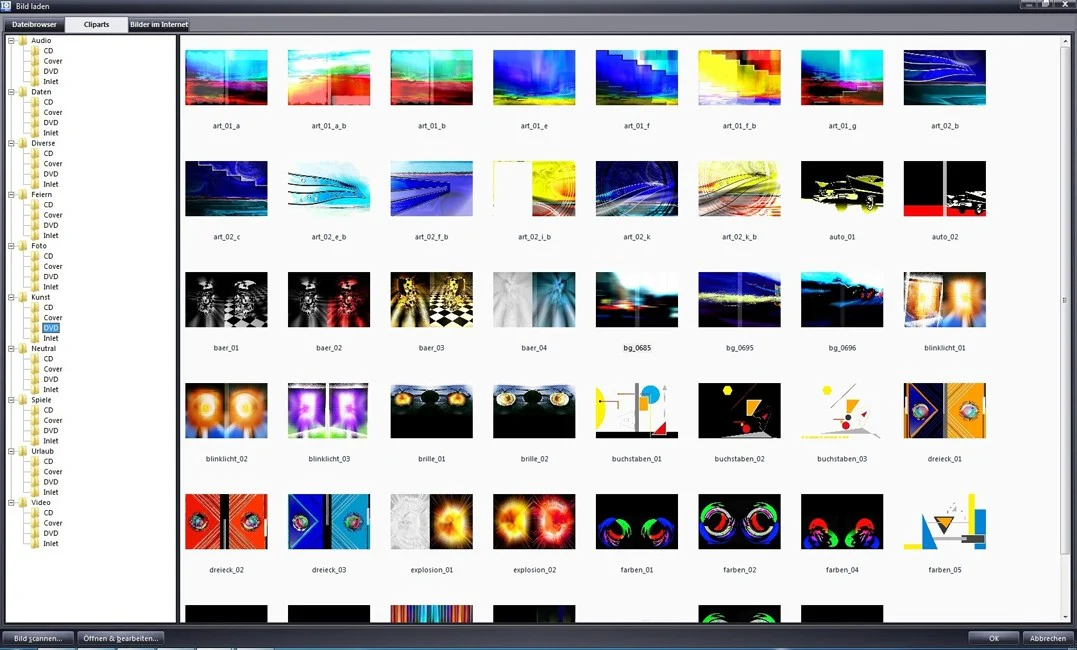Collapse the Kunst folder node
This screenshot has width=1077, height=650.
coord(11,297)
